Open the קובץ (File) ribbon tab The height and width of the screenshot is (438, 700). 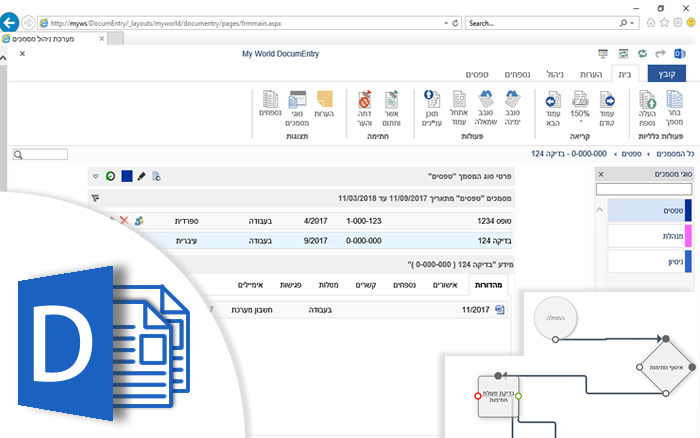[x=667, y=74]
